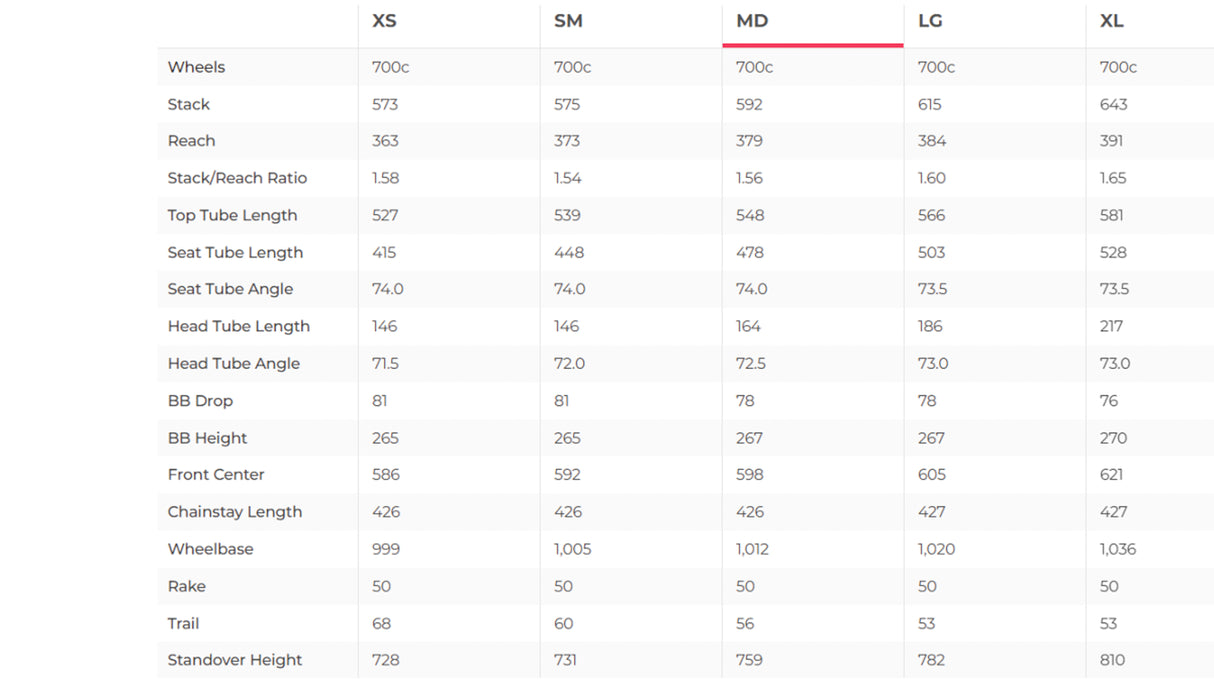The height and width of the screenshot is (683, 1214).
Task: Select the Standover Height row label
Action: tap(234, 660)
